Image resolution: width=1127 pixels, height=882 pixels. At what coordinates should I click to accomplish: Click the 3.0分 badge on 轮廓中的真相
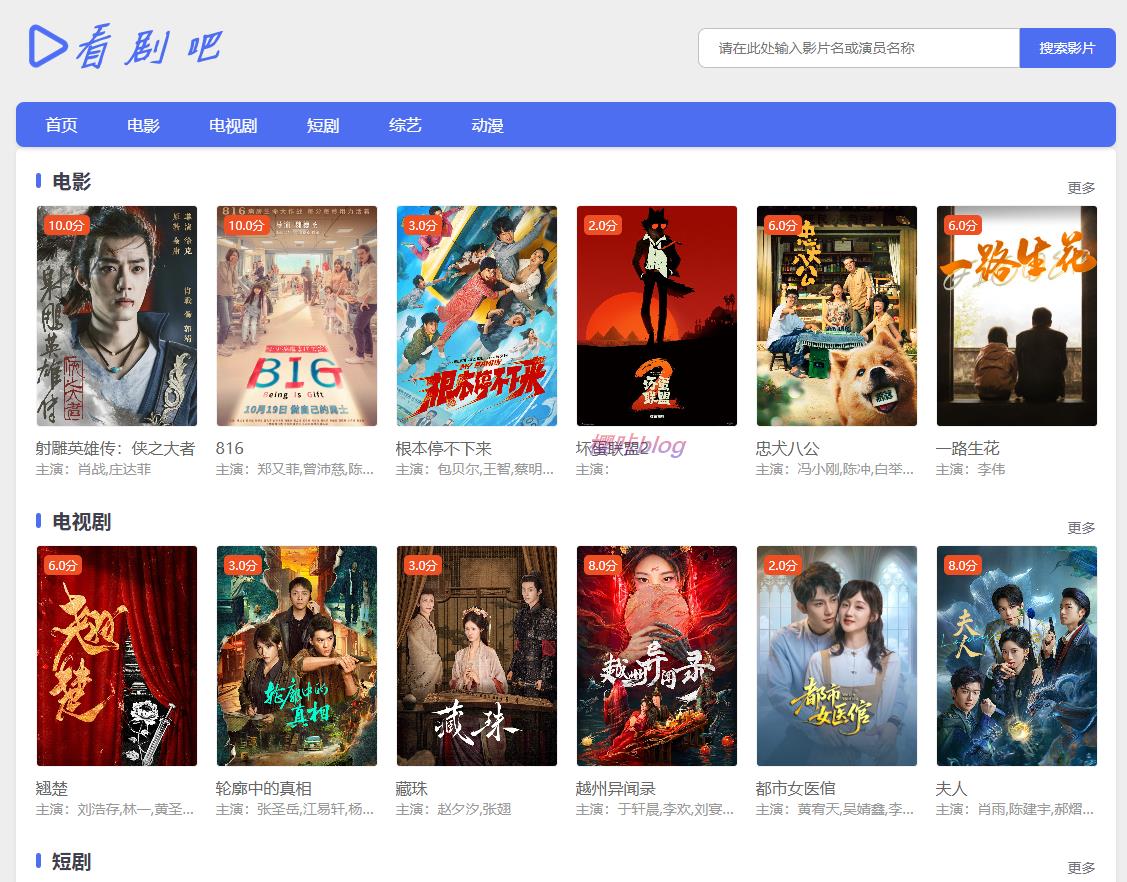[243, 565]
